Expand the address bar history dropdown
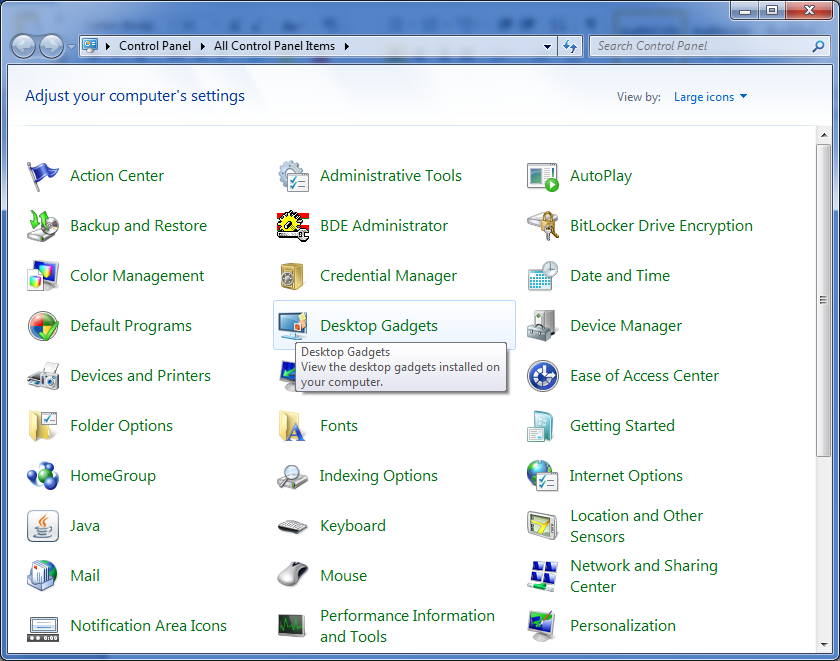 547,47
